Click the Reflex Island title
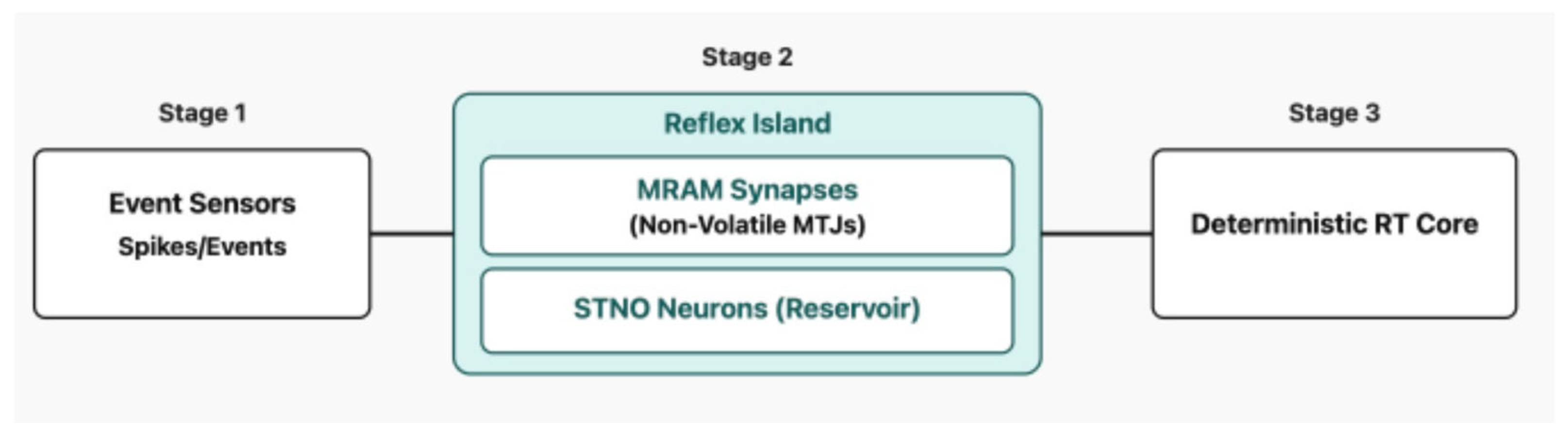The width and height of the screenshot is (1568, 436). click(747, 124)
